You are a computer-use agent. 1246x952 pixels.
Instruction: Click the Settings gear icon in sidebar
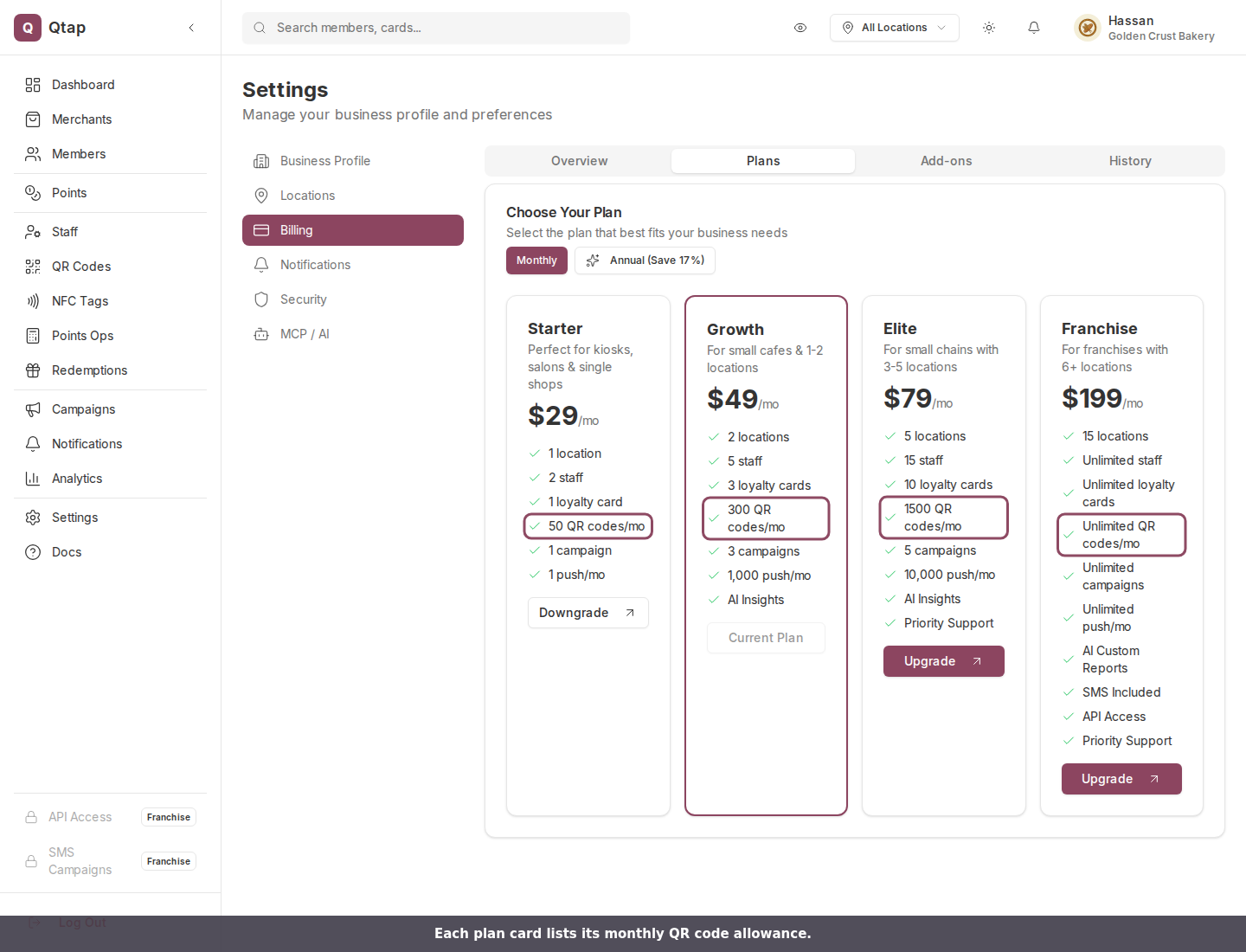click(33, 518)
